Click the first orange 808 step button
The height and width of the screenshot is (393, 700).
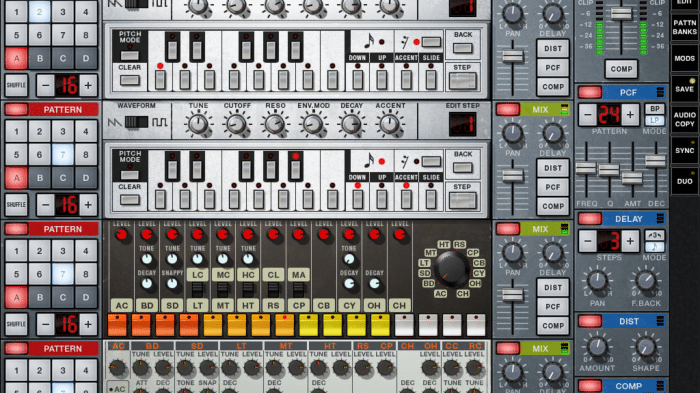point(117,325)
